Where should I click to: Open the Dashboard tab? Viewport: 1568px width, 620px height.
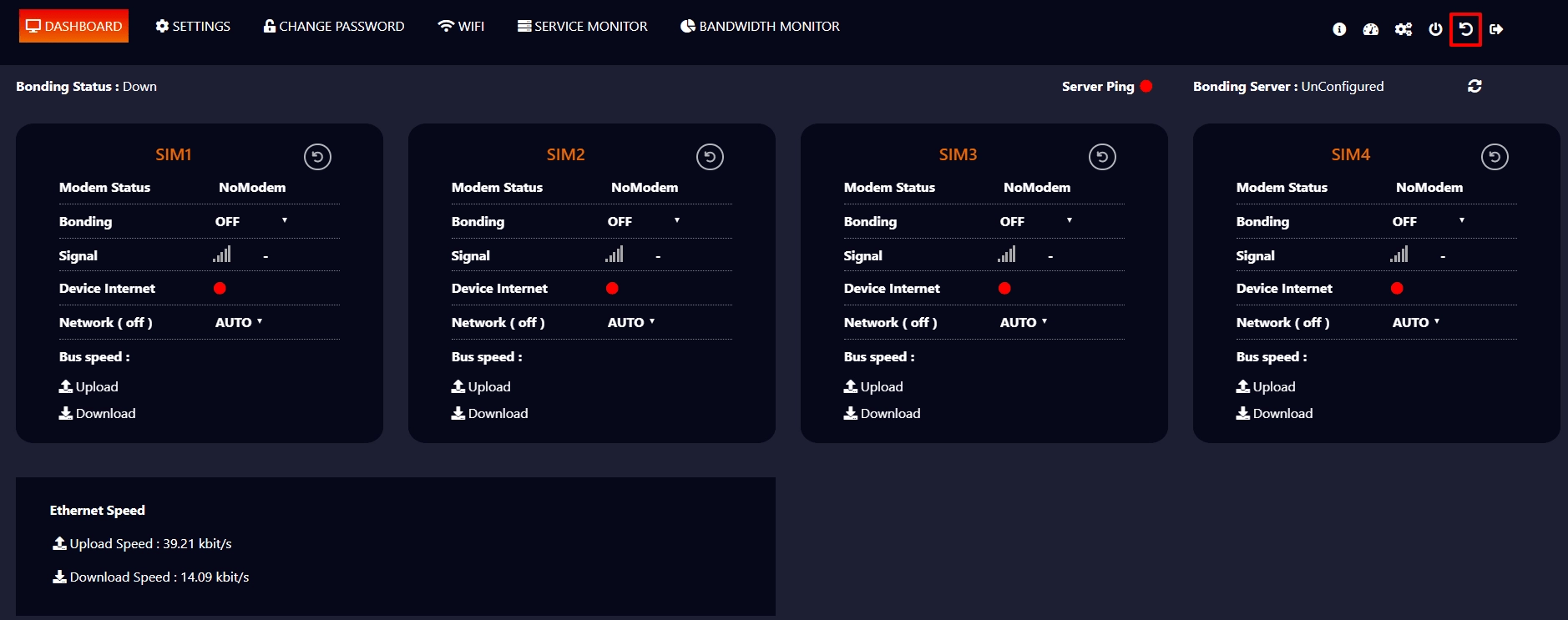pyautogui.click(x=73, y=26)
